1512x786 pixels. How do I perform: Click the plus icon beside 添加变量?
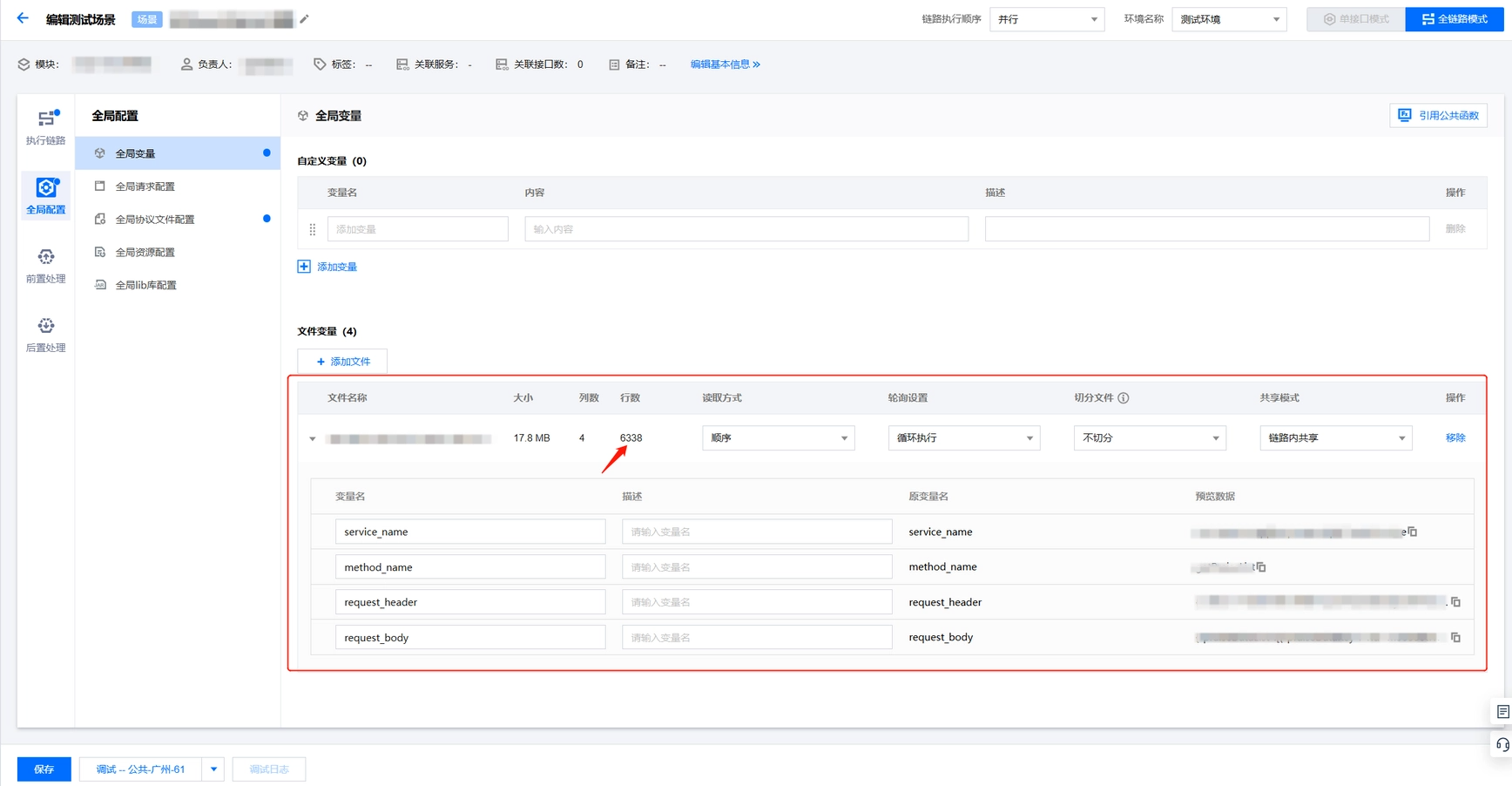coord(304,267)
